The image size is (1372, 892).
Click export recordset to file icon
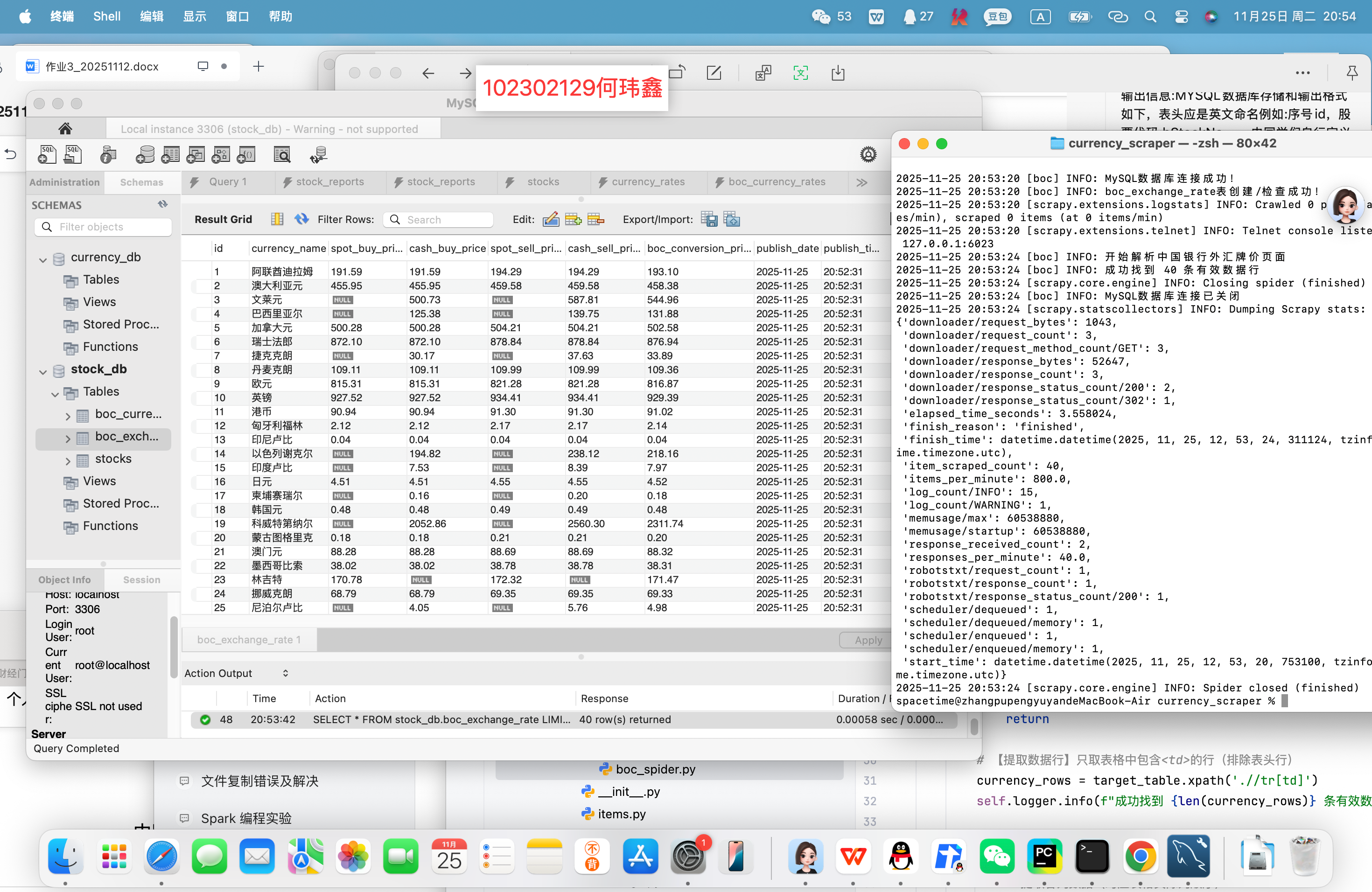[x=709, y=220]
